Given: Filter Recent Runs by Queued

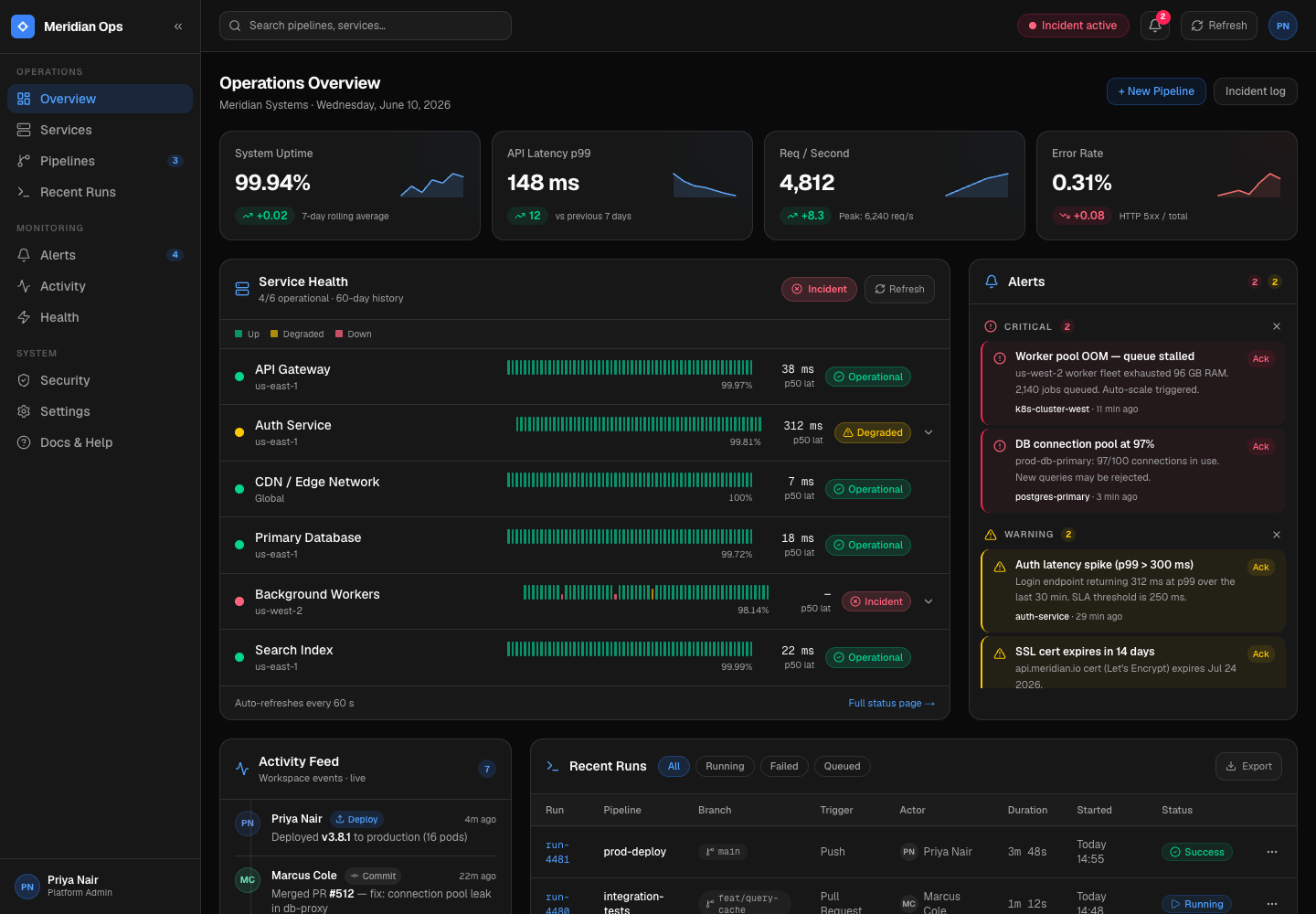Looking at the screenshot, I should pos(842,766).
